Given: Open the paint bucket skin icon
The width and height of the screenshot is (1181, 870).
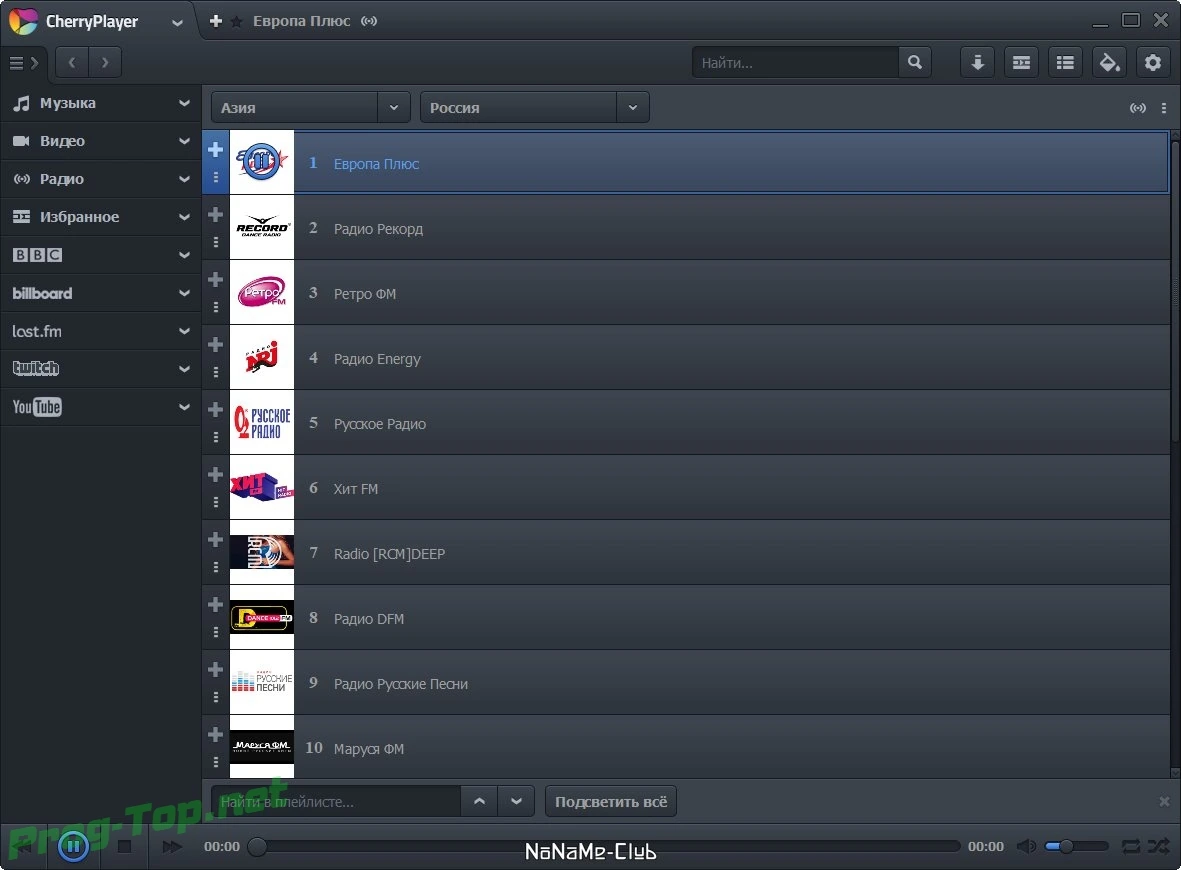Looking at the screenshot, I should coord(1109,63).
